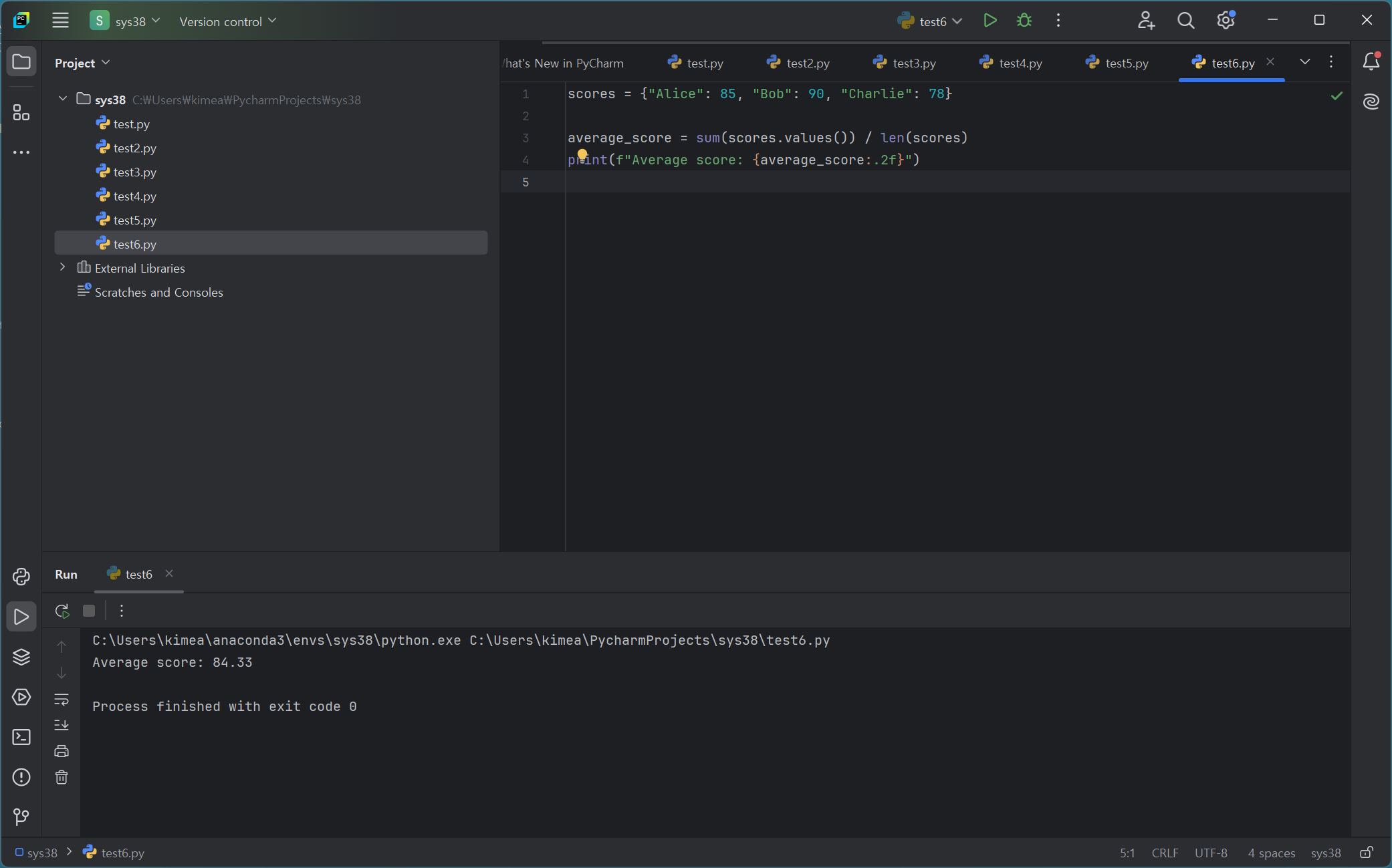The width and height of the screenshot is (1392, 868).
Task: Collapse the sys38 project folder
Action: [63, 99]
